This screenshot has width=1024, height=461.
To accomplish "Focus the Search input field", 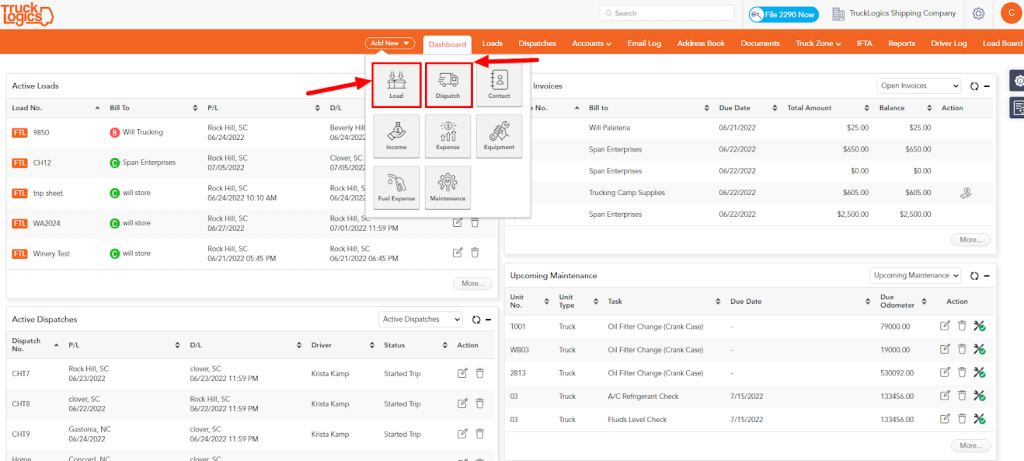I will click(667, 13).
